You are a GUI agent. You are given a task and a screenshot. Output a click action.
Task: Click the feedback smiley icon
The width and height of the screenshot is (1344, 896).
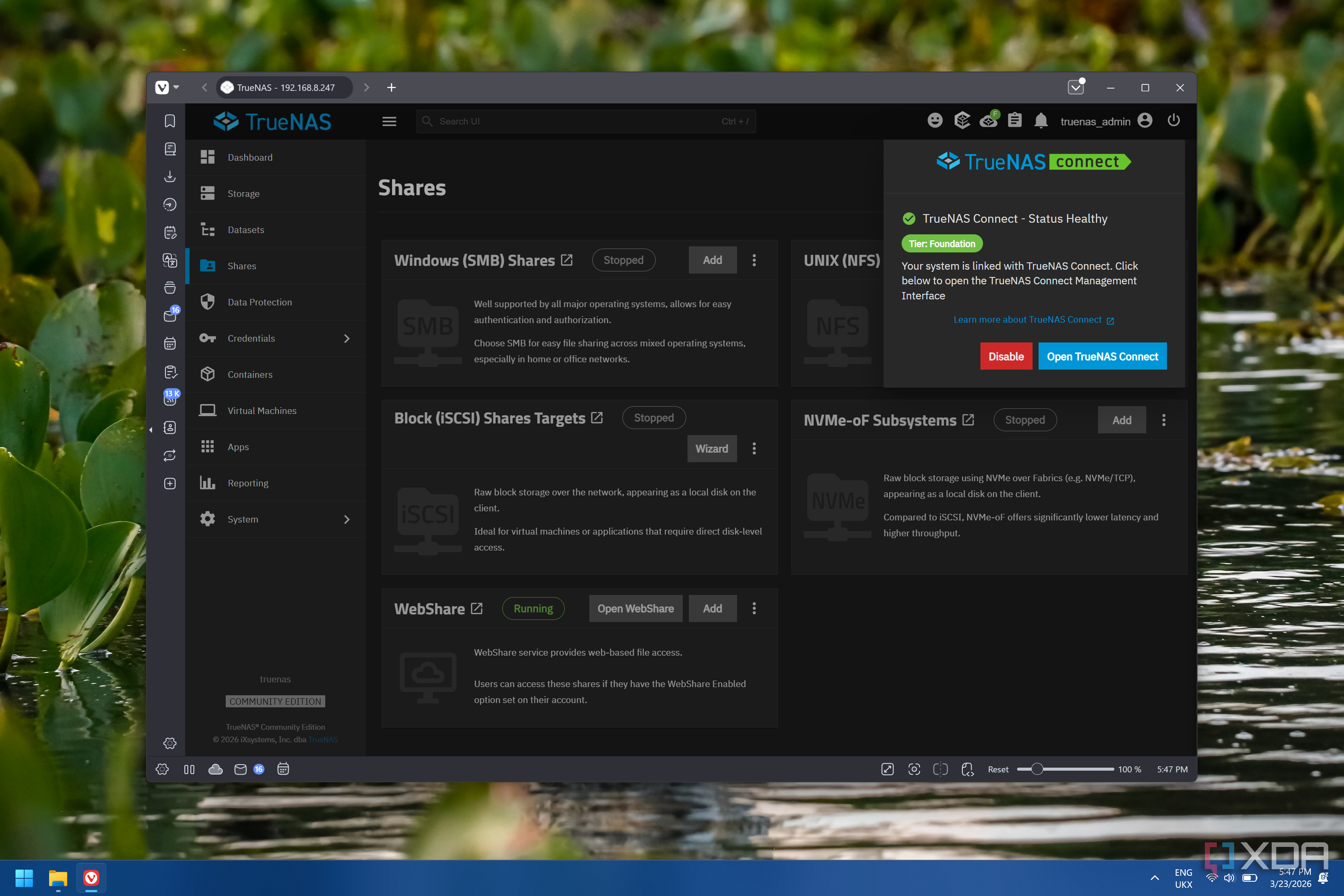pyautogui.click(x=935, y=121)
